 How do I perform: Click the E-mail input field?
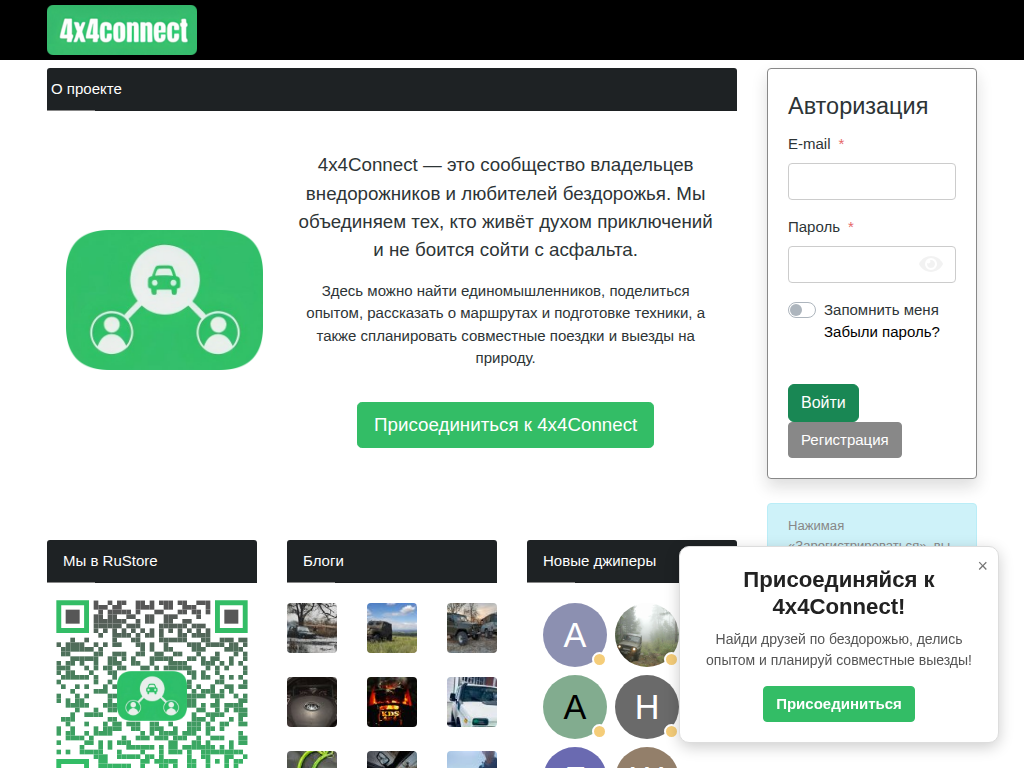click(x=871, y=181)
